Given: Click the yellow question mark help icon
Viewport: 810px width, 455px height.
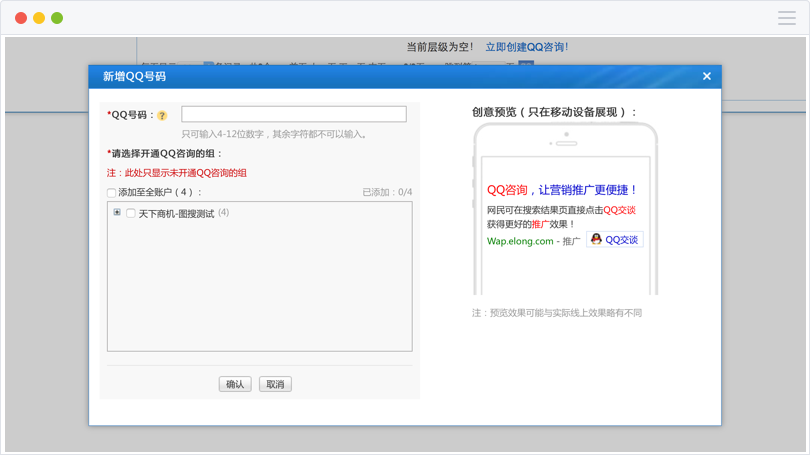Looking at the screenshot, I should click(x=162, y=116).
